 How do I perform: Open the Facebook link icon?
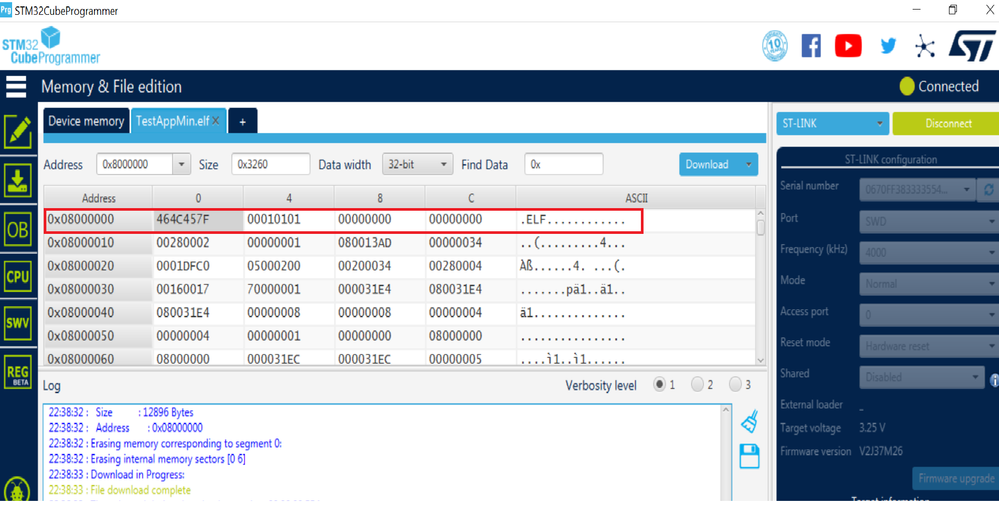[x=811, y=46]
